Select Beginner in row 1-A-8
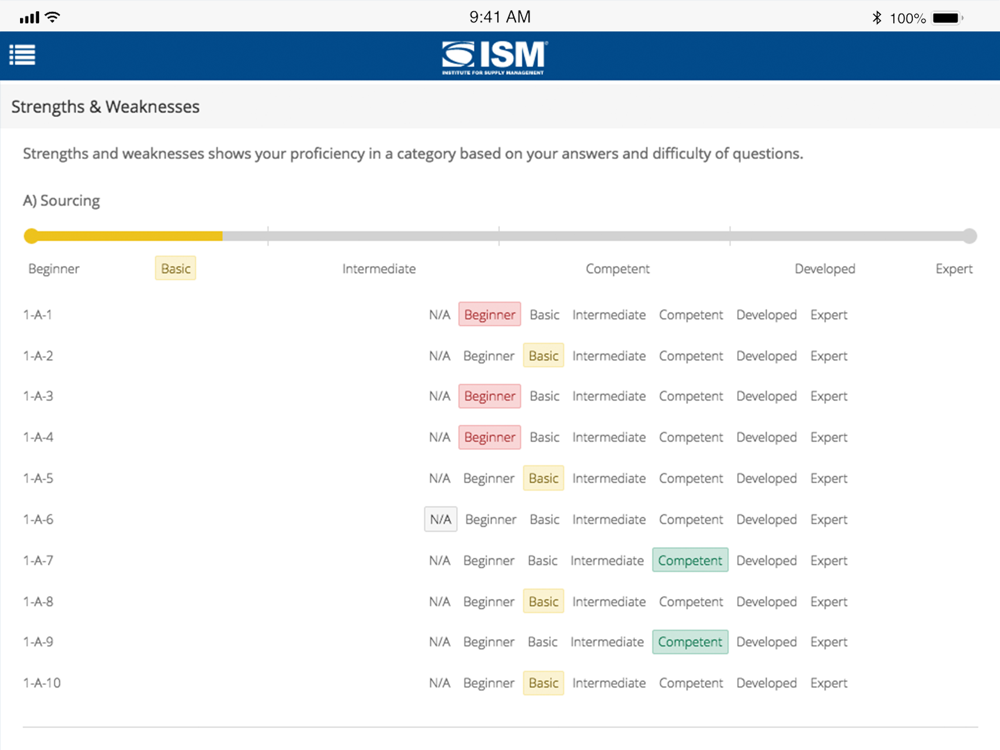The width and height of the screenshot is (1000, 750). point(489,601)
